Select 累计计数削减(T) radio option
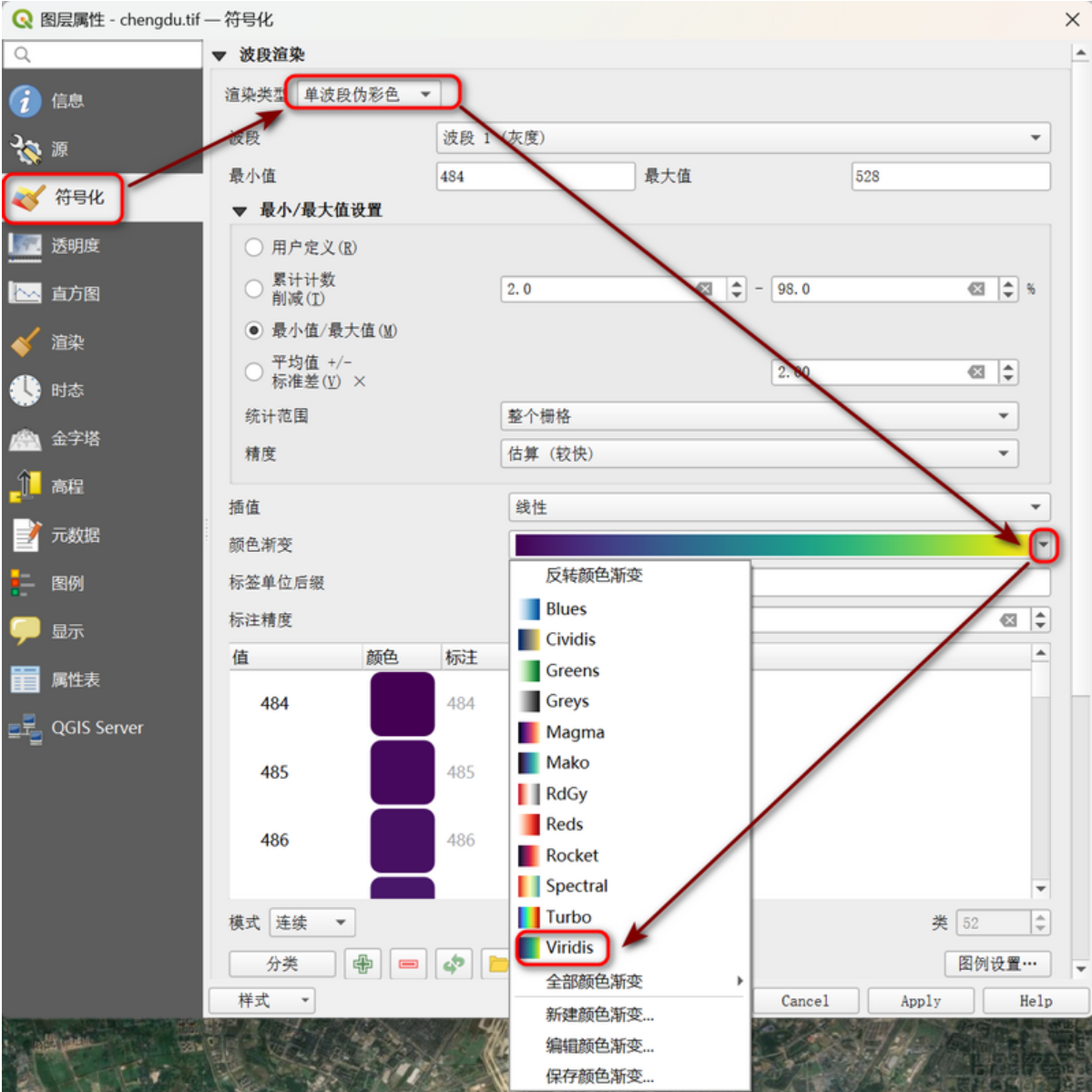 pyautogui.click(x=253, y=289)
